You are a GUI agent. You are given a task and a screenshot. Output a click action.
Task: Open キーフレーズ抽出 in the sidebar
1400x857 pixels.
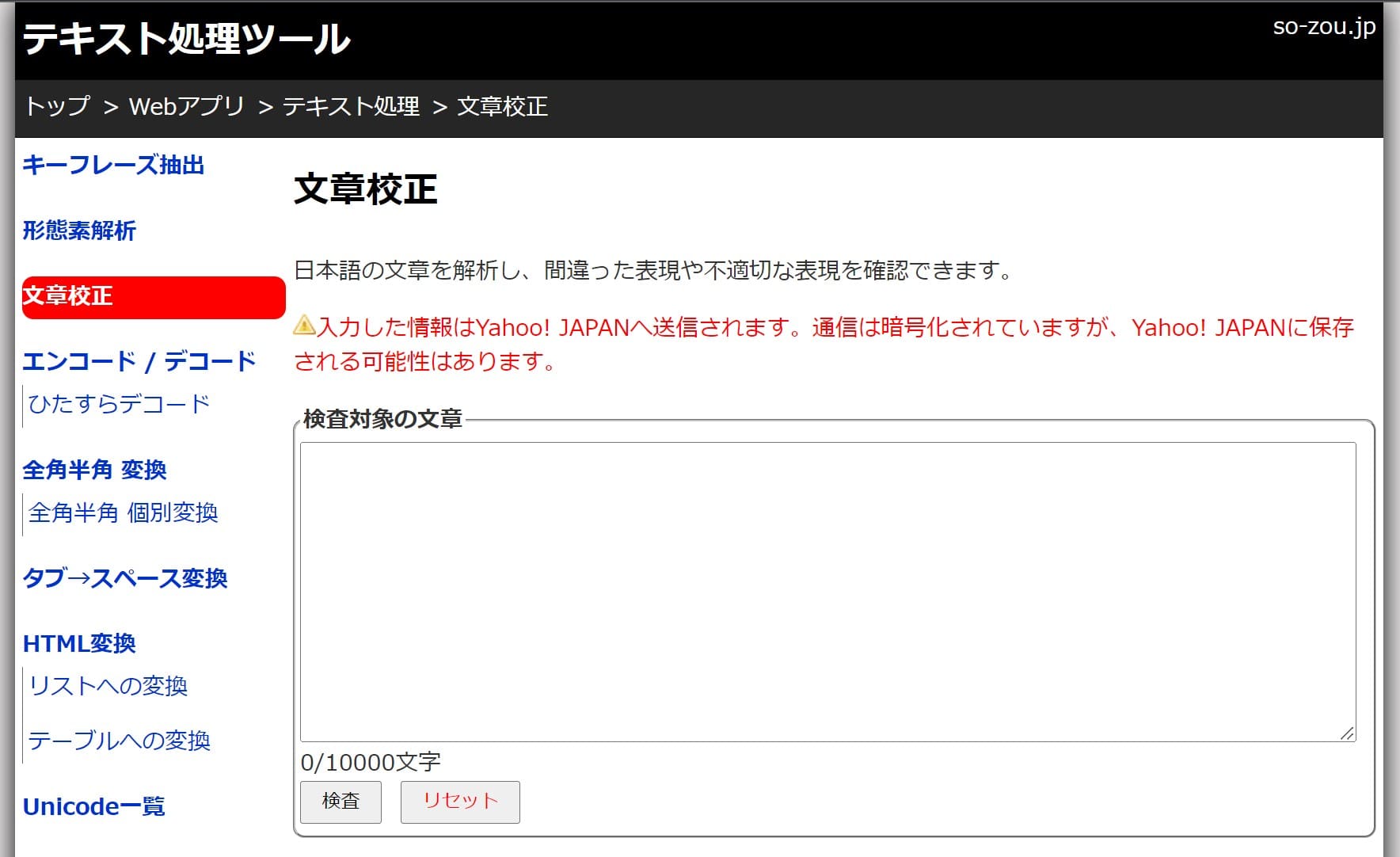(113, 165)
